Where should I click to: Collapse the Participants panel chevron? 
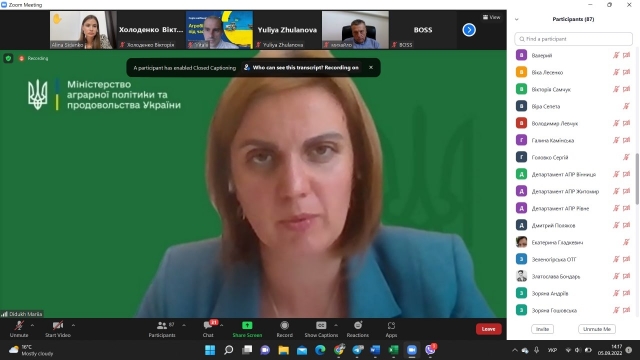[x=516, y=19]
